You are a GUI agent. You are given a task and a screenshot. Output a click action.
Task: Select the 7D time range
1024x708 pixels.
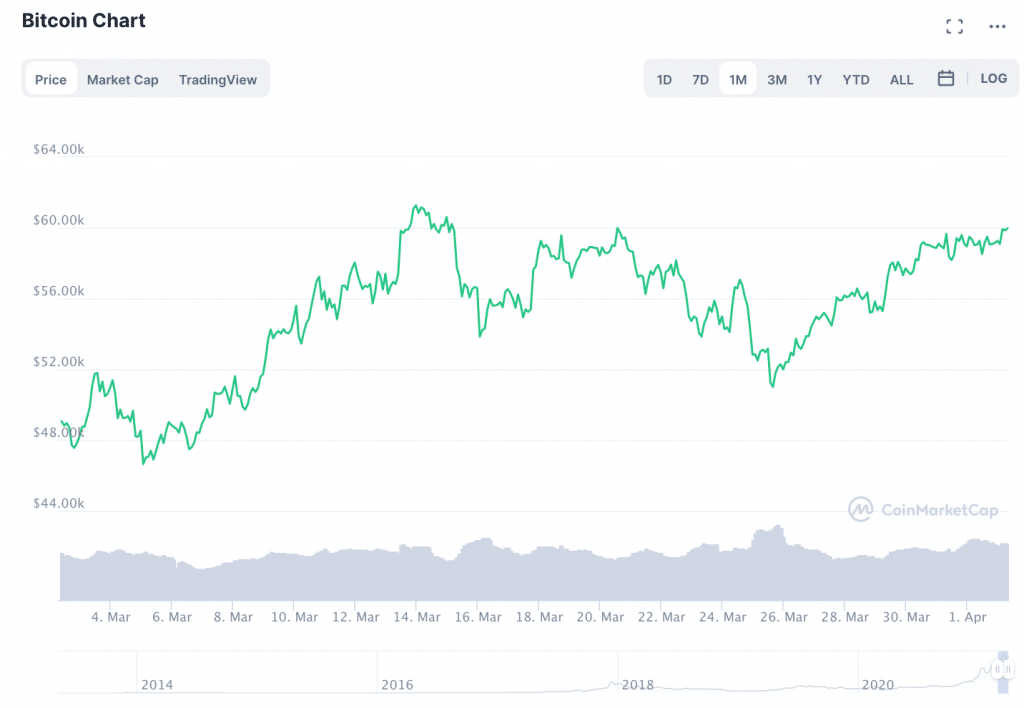[700, 79]
